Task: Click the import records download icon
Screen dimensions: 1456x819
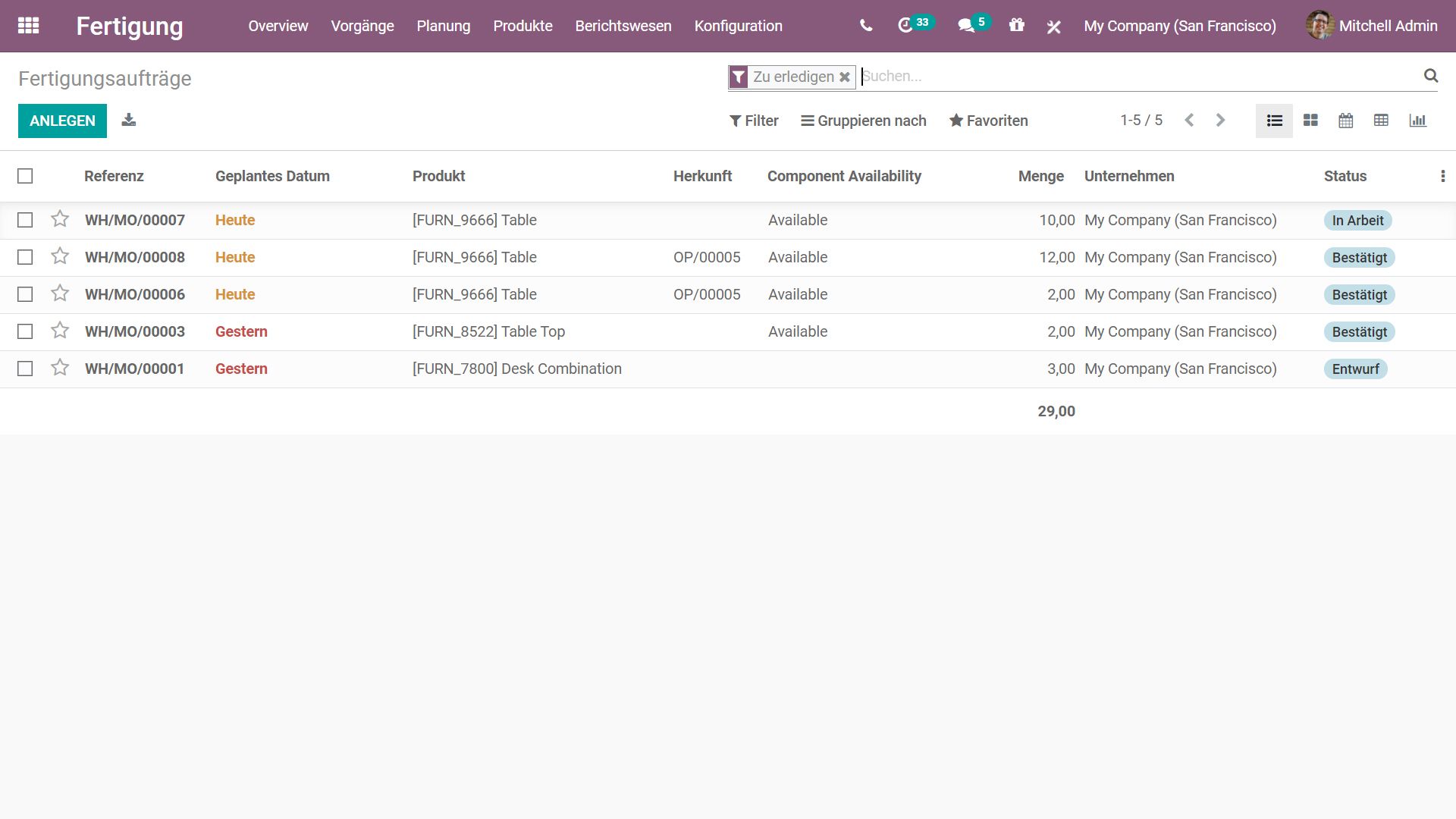Action: (129, 121)
